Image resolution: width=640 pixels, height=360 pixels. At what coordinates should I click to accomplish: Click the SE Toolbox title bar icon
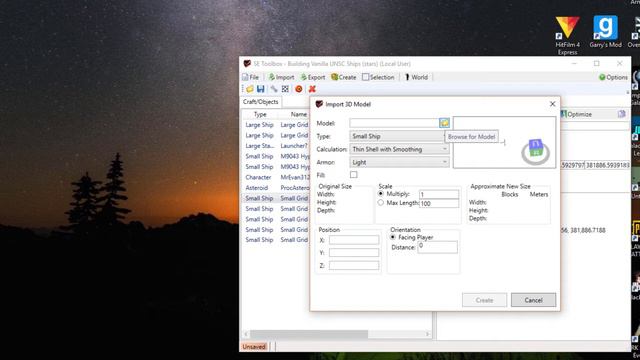[247, 64]
